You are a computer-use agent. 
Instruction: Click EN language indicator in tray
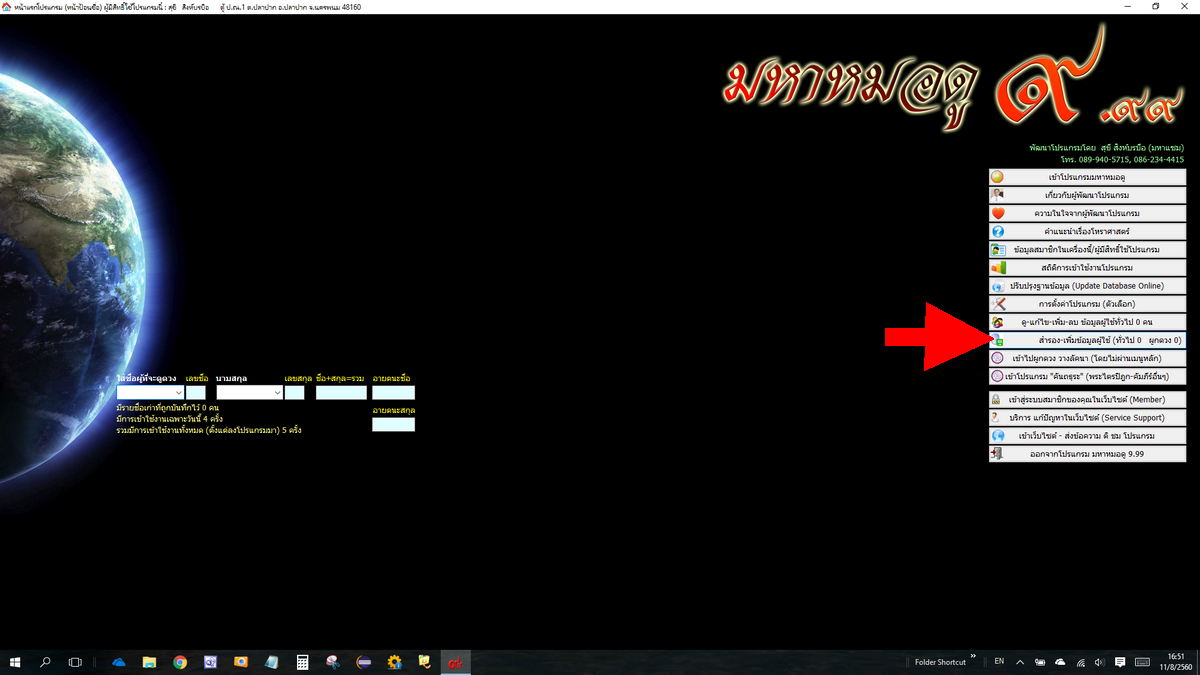coord(999,662)
